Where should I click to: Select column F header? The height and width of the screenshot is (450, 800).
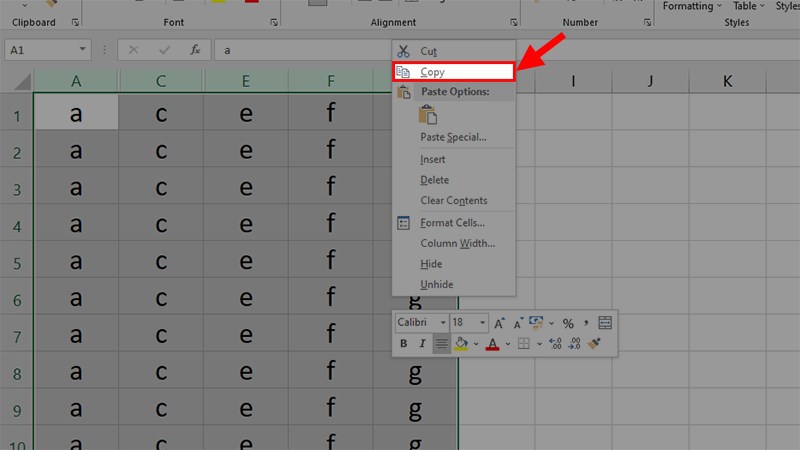pyautogui.click(x=331, y=81)
